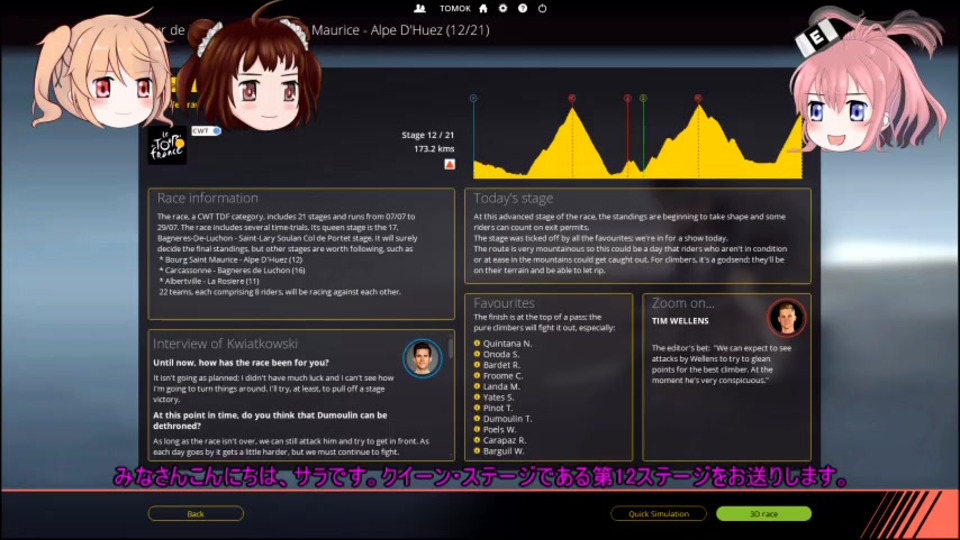Click the TOMOK player name
The width and height of the screenshot is (960, 540).
click(x=455, y=9)
